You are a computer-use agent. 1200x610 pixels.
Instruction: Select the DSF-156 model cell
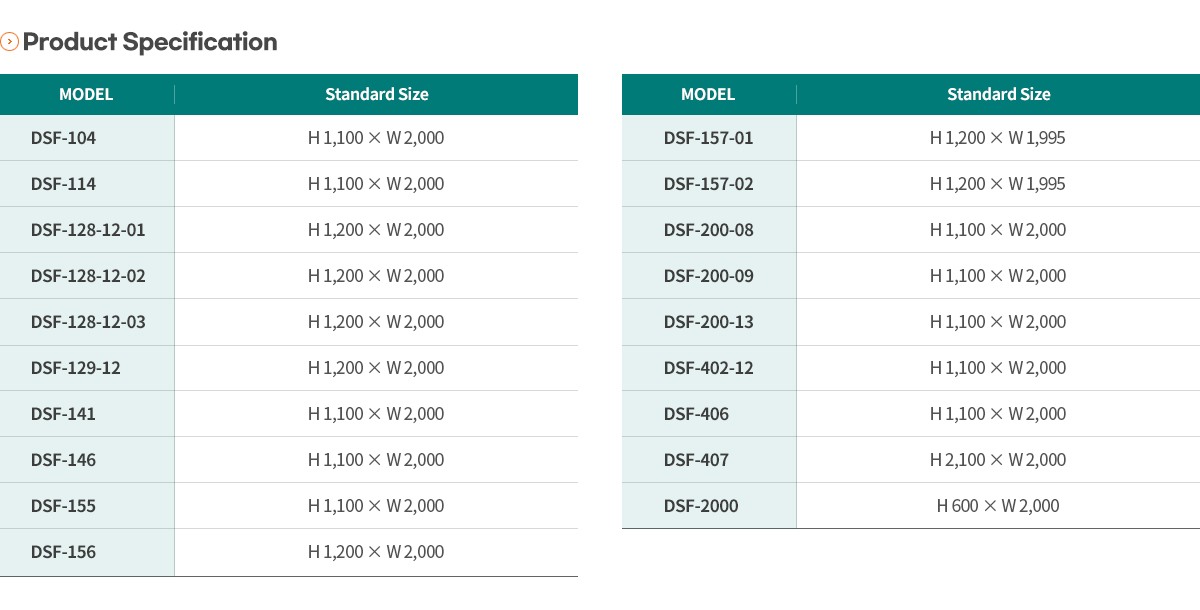click(x=87, y=552)
